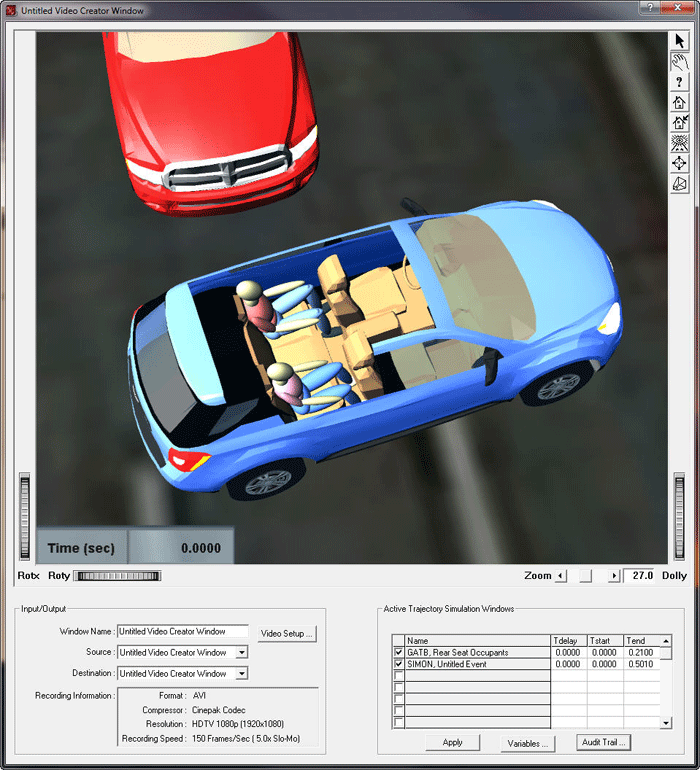This screenshot has width=700, height=770.
Task: Check the first empty trajectory row checkbox
Action: pyautogui.click(x=399, y=676)
